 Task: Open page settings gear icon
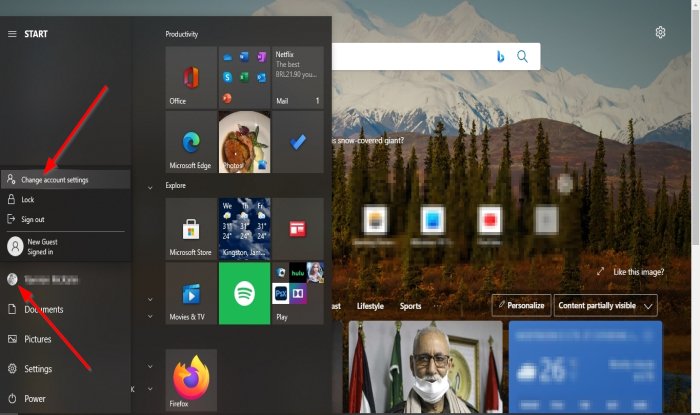pos(660,33)
